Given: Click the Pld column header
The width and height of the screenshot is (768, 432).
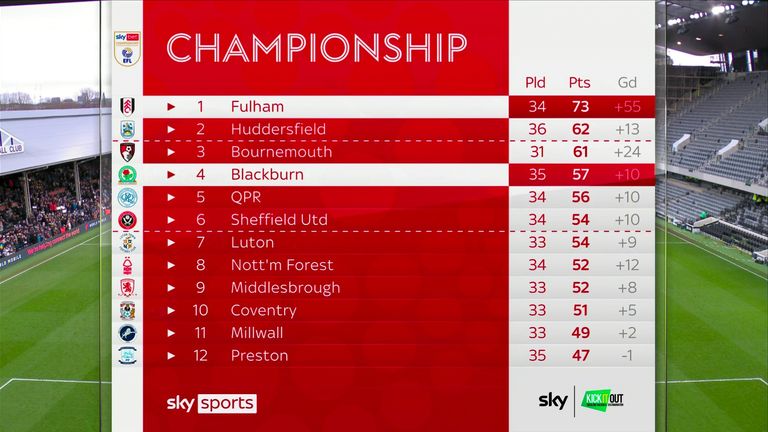Looking at the screenshot, I should click(x=535, y=82).
